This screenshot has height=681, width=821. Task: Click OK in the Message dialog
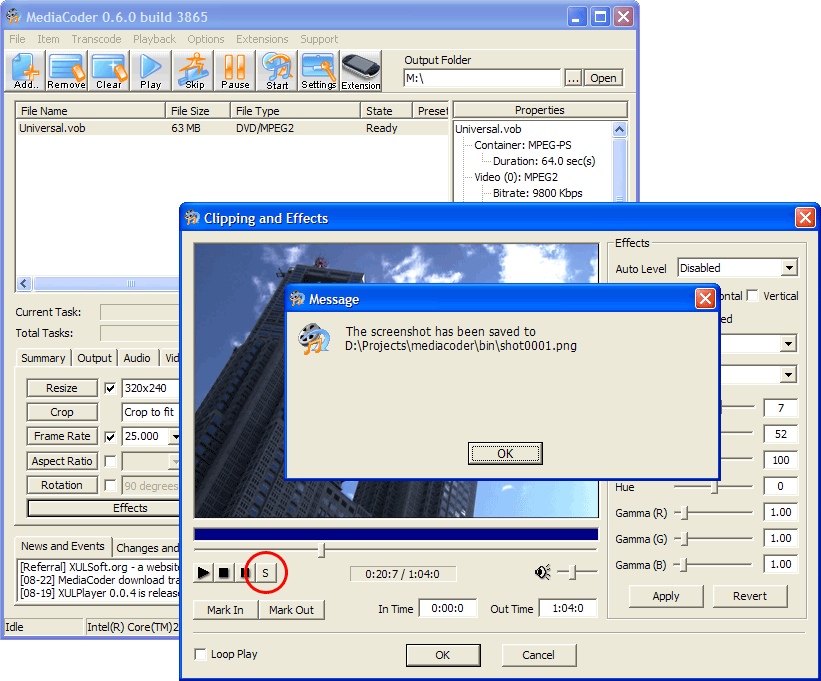click(x=505, y=454)
